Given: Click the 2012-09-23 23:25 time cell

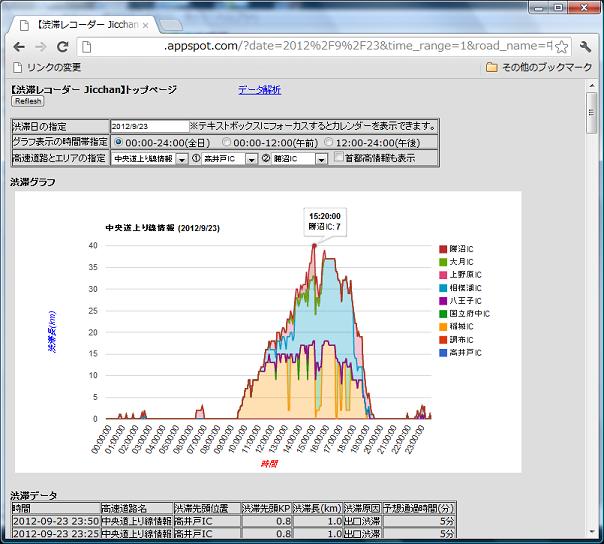Looking at the screenshot, I should [56, 534].
